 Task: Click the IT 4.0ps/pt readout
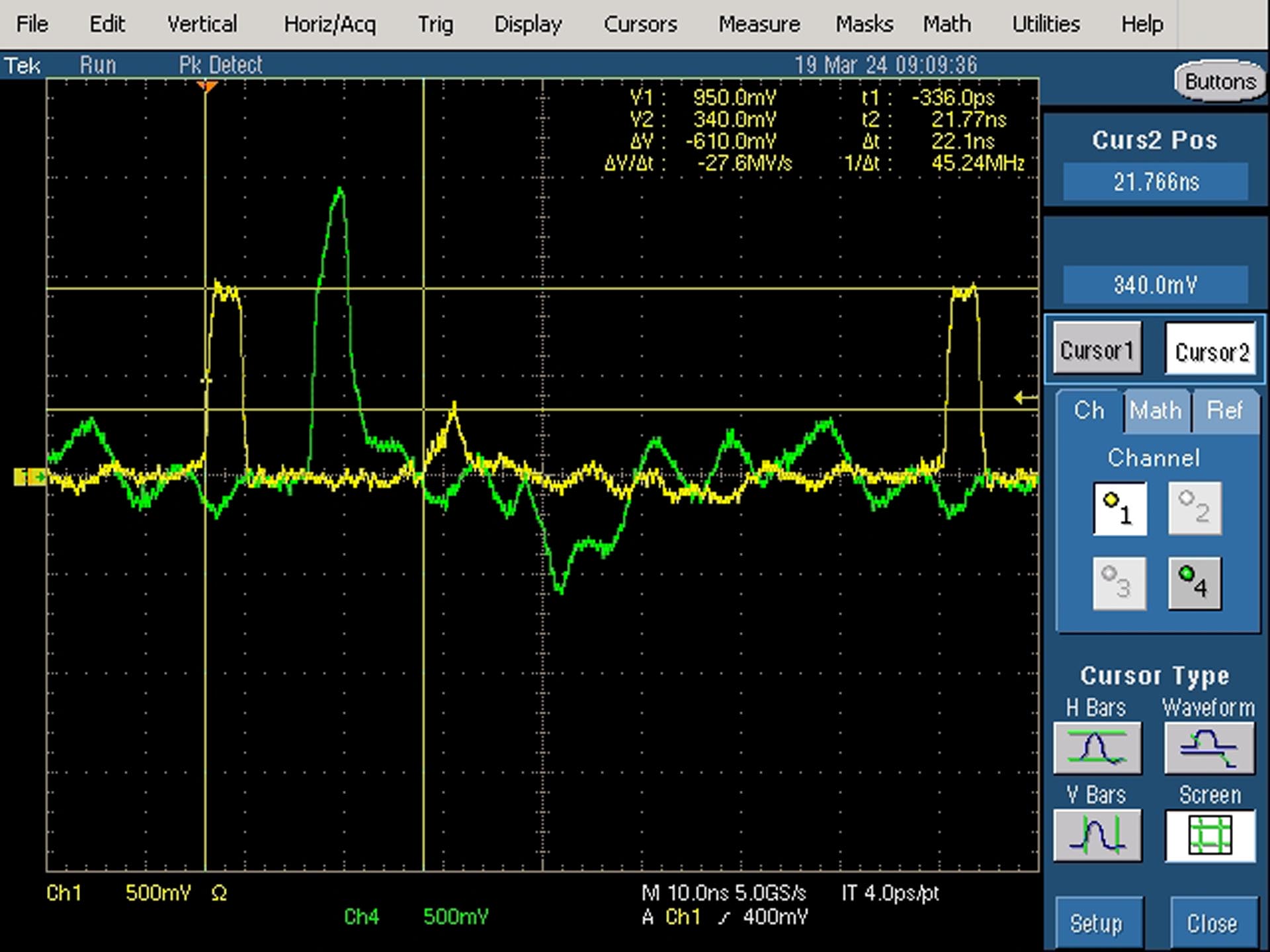(890, 893)
